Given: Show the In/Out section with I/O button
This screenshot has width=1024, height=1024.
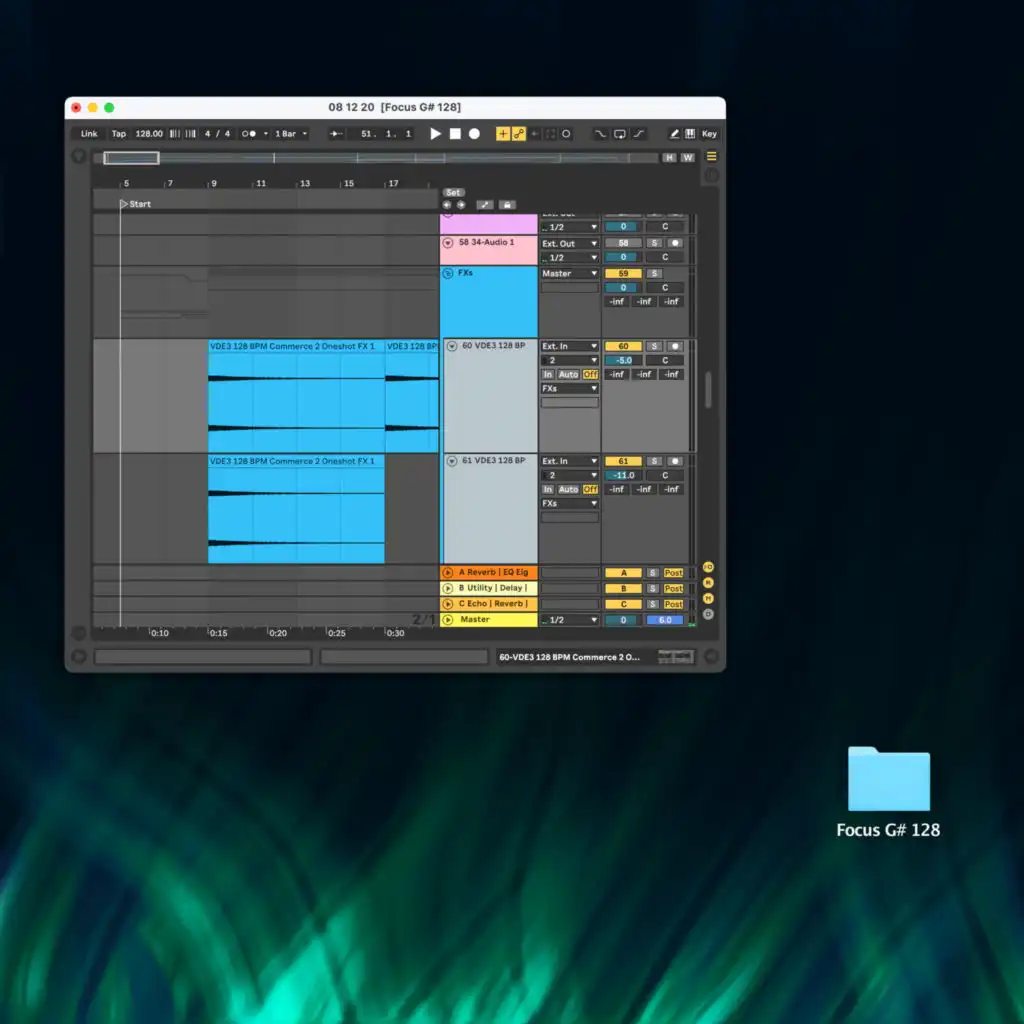Looking at the screenshot, I should (x=708, y=566).
